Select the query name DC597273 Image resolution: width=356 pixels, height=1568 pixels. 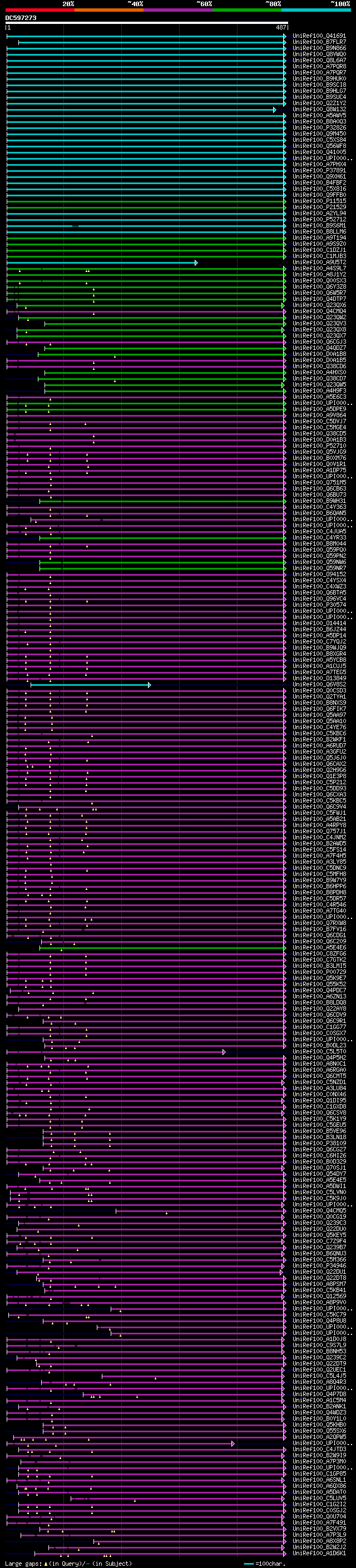click(x=21, y=18)
